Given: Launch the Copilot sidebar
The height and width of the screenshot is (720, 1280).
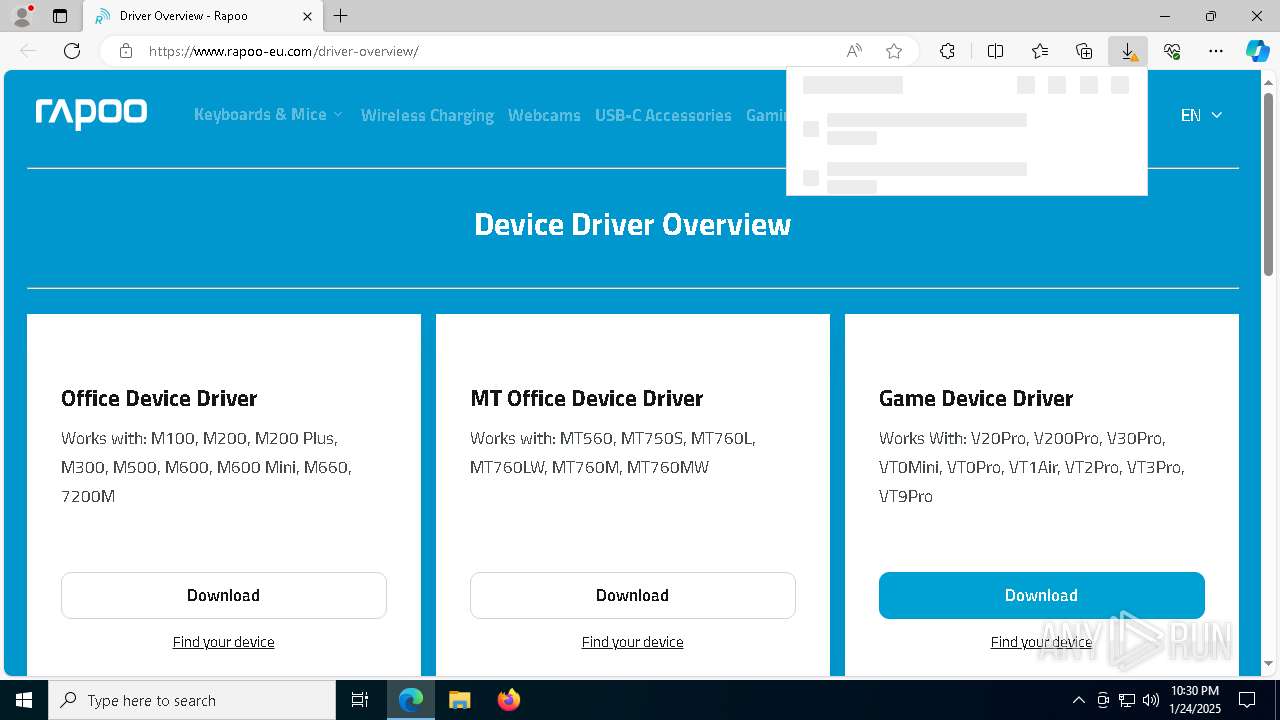Looking at the screenshot, I should [1257, 51].
